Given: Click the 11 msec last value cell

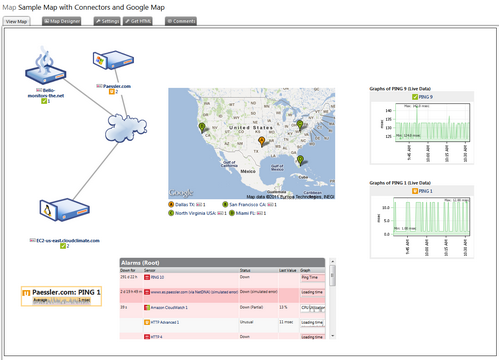Looking at the screenshot, I should pyautogui.click(x=286, y=322).
